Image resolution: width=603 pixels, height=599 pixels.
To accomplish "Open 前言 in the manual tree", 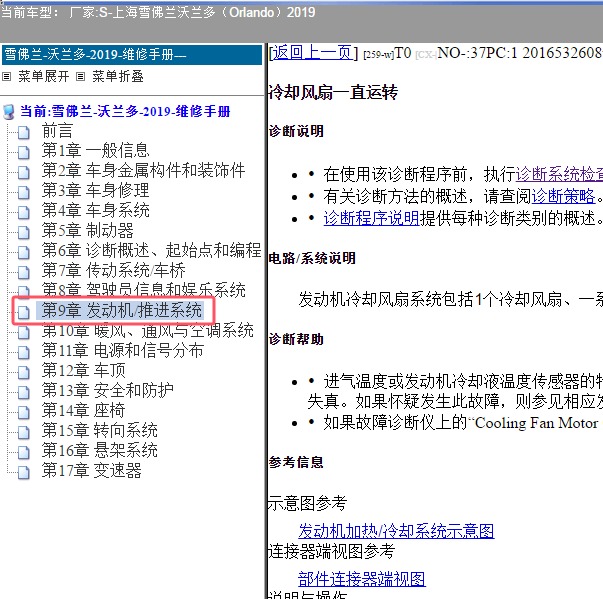I will [57, 131].
